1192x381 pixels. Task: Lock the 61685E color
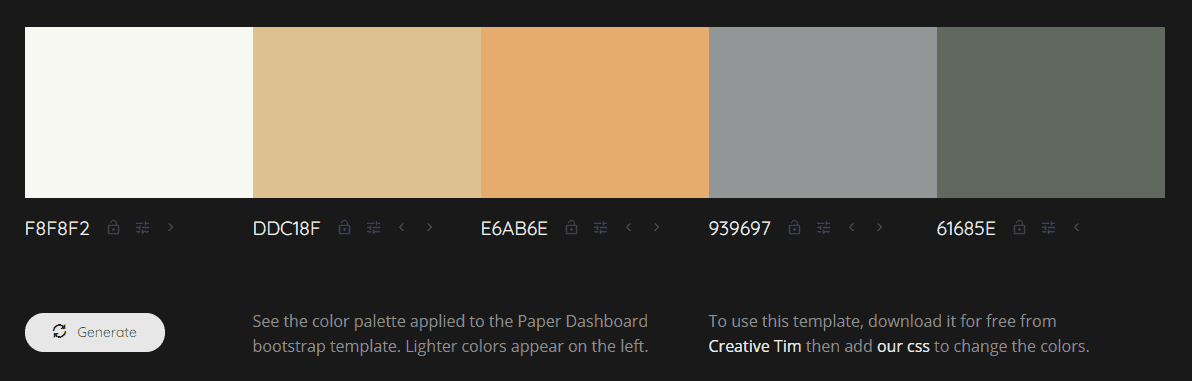(x=1019, y=227)
